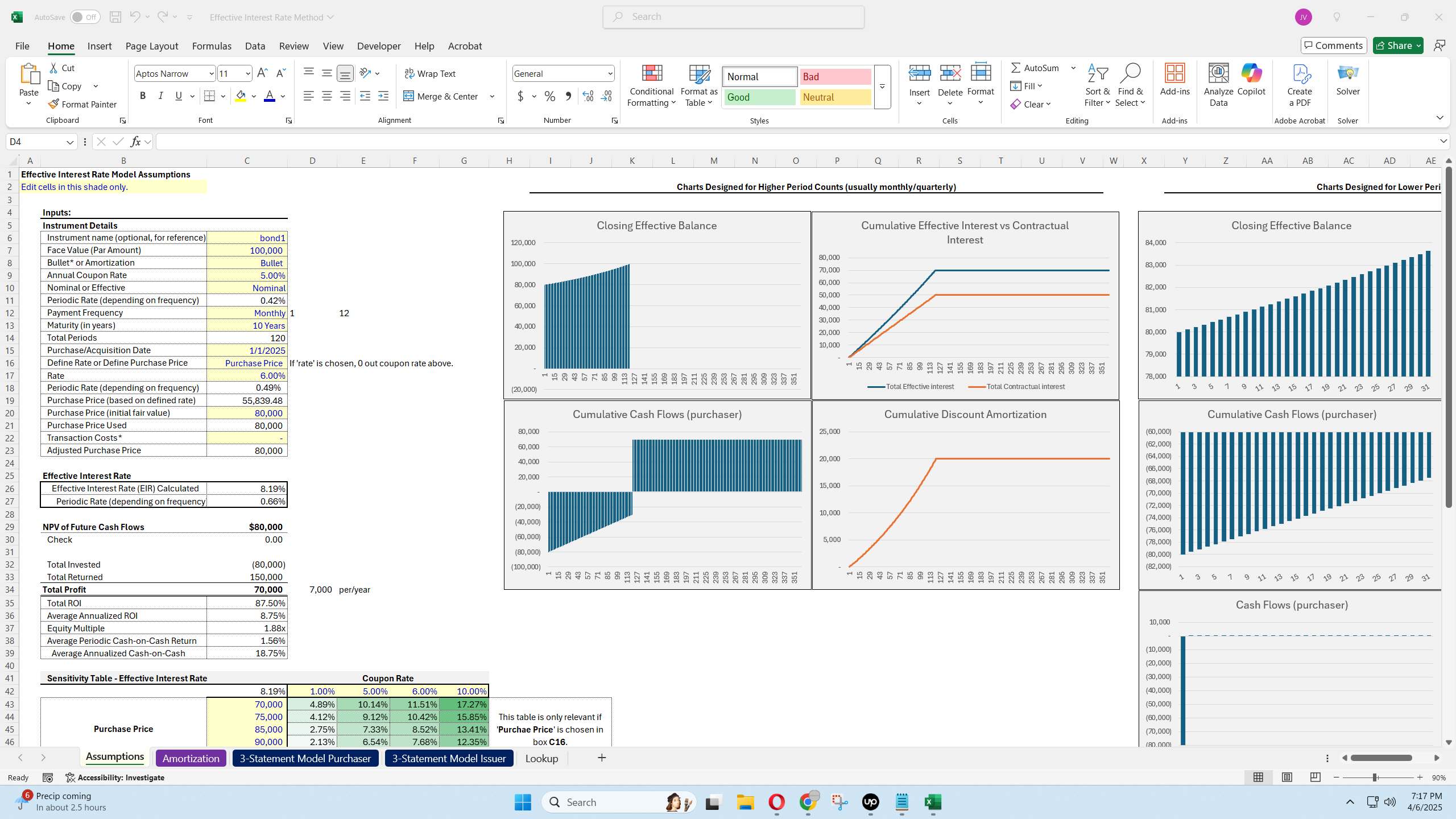Screen dimensions: 1456x819
Task: Click the Share button
Action: (x=1396, y=45)
